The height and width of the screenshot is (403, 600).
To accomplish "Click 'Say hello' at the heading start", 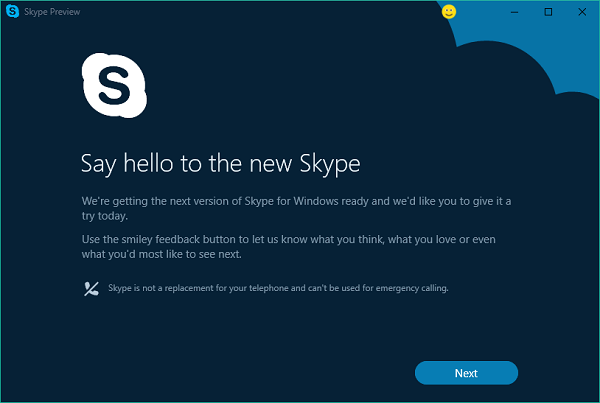I will (x=116, y=162).
